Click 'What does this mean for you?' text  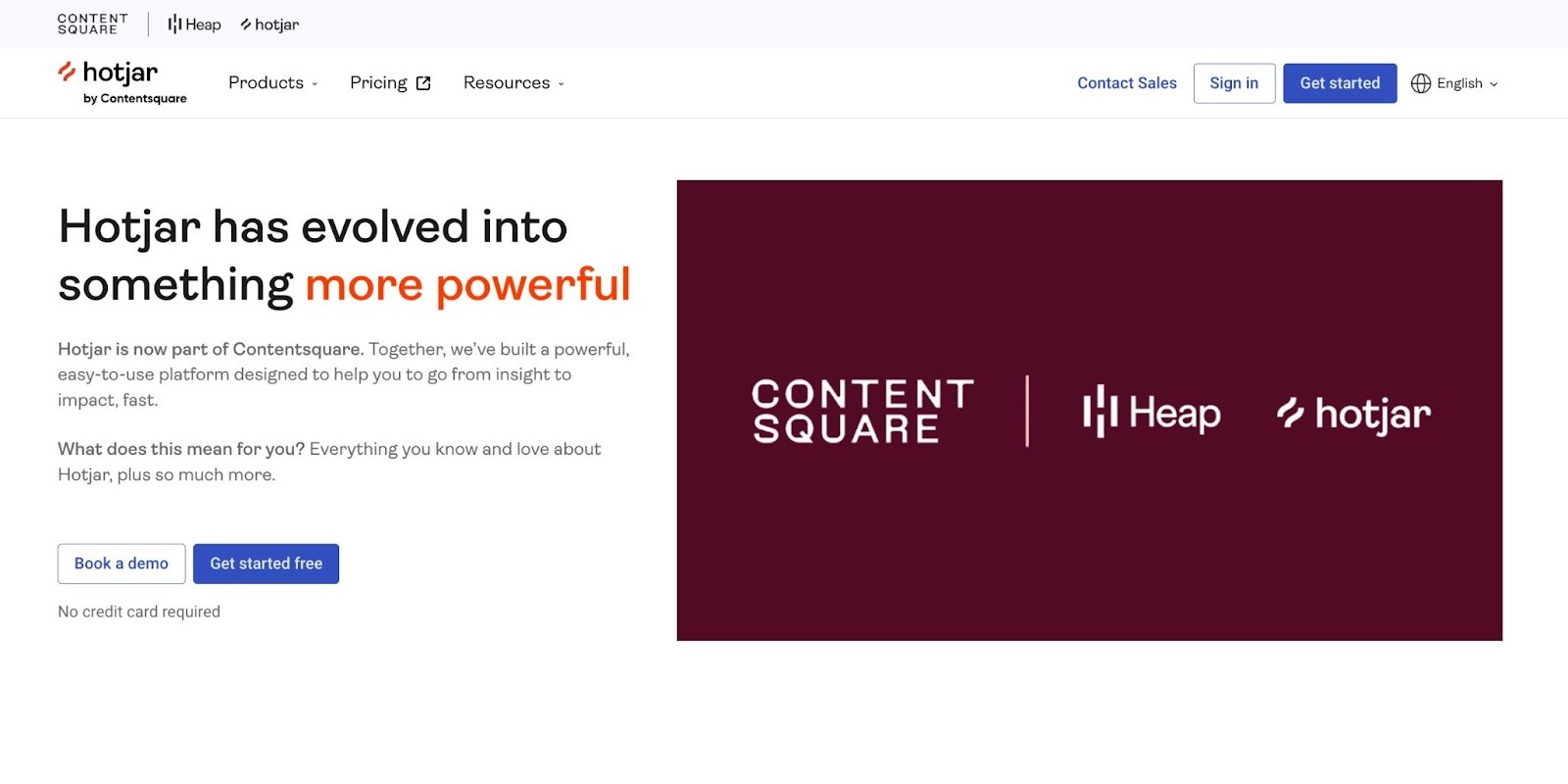tap(181, 449)
